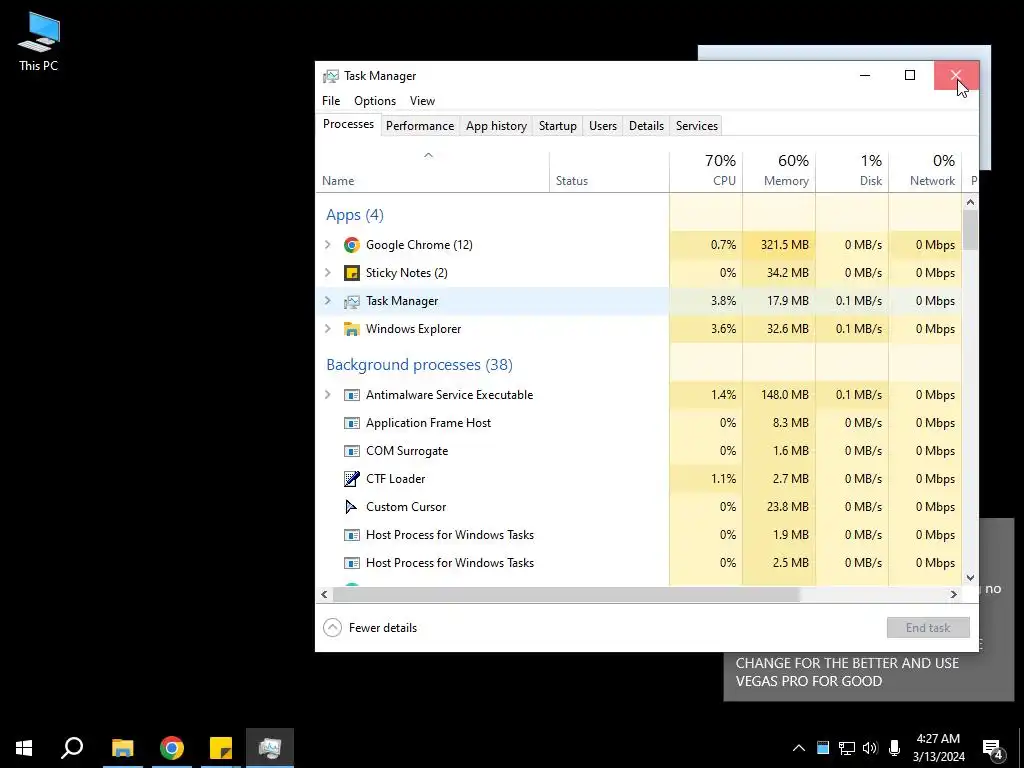The width and height of the screenshot is (1024, 768).
Task: Open Google Chrome from taskbar
Action: (x=172, y=748)
